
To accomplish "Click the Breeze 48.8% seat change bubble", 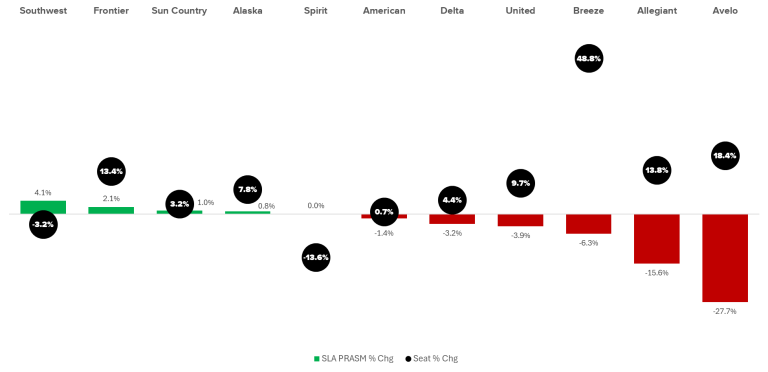I will pyautogui.click(x=588, y=58).
